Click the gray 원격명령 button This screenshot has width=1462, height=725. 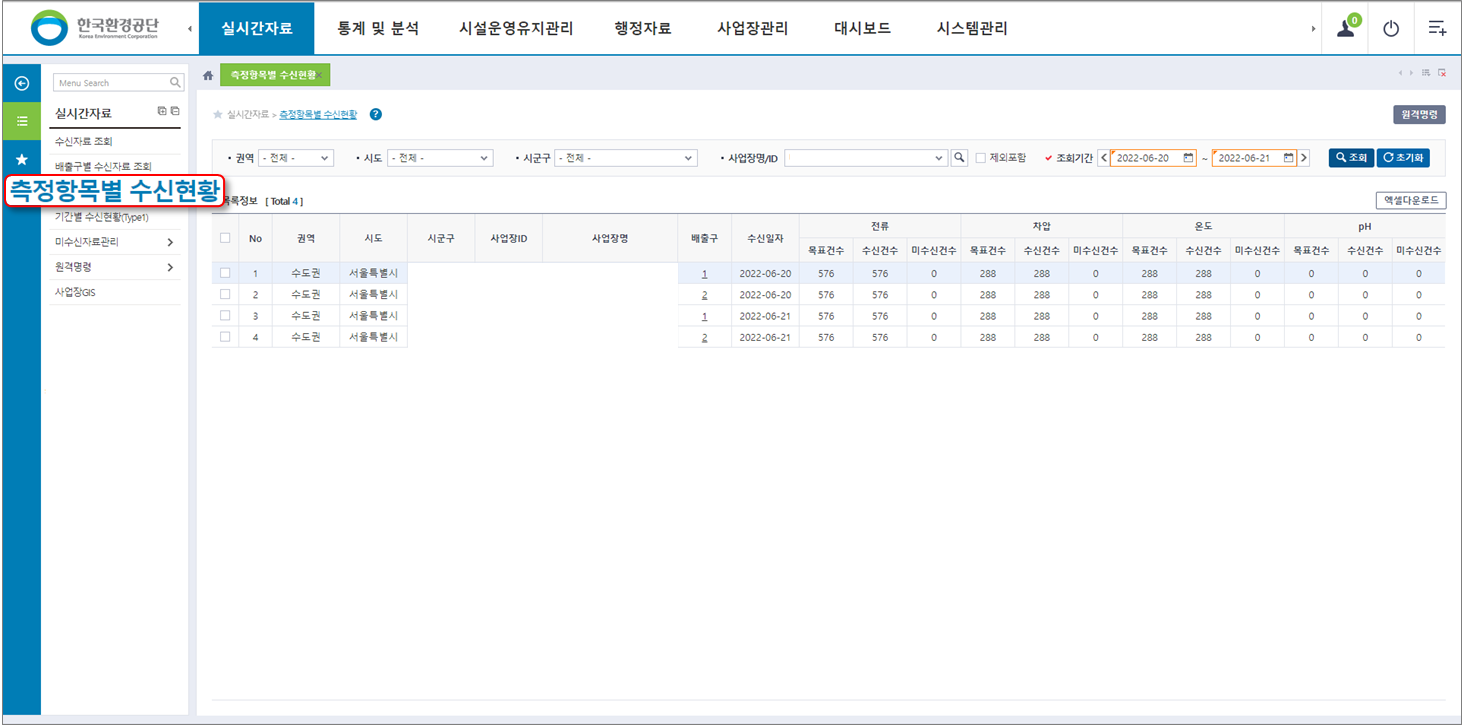tap(1419, 115)
